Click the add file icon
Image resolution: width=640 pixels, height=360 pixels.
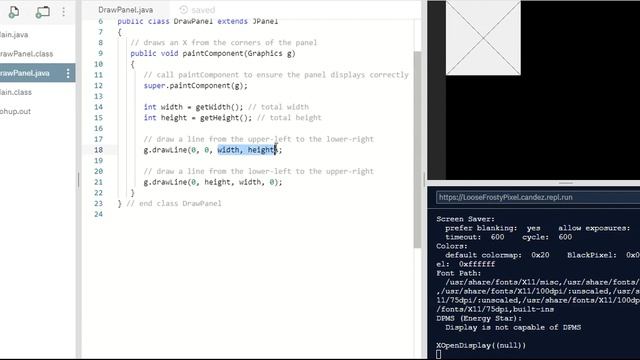point(13,12)
